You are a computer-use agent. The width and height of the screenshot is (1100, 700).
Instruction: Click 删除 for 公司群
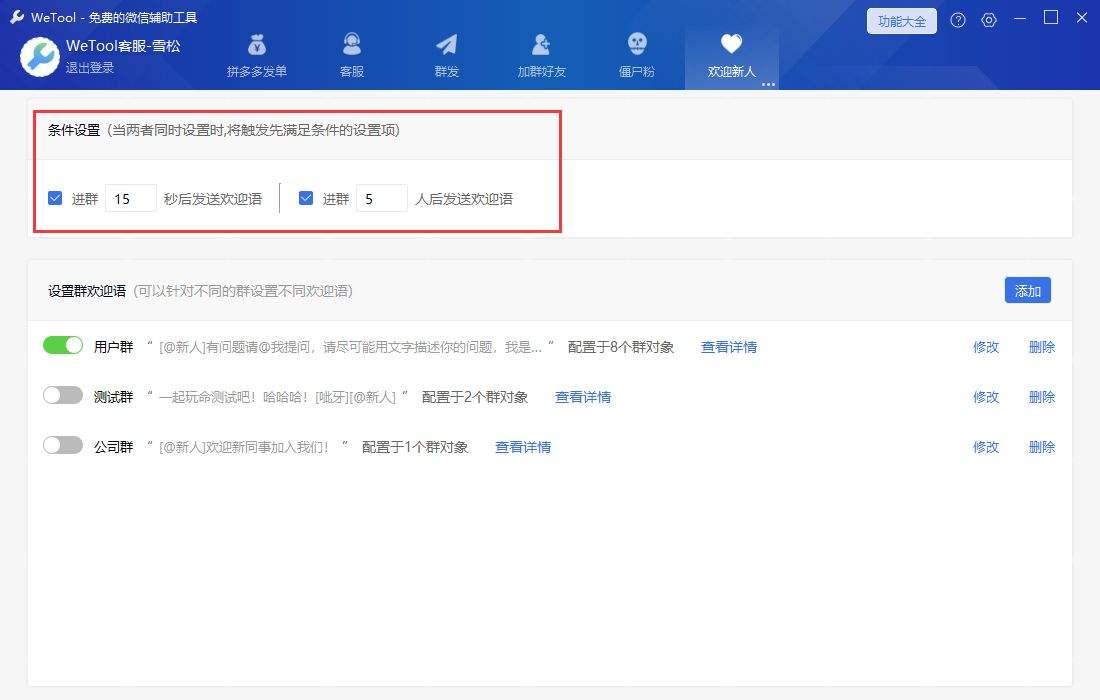1042,447
